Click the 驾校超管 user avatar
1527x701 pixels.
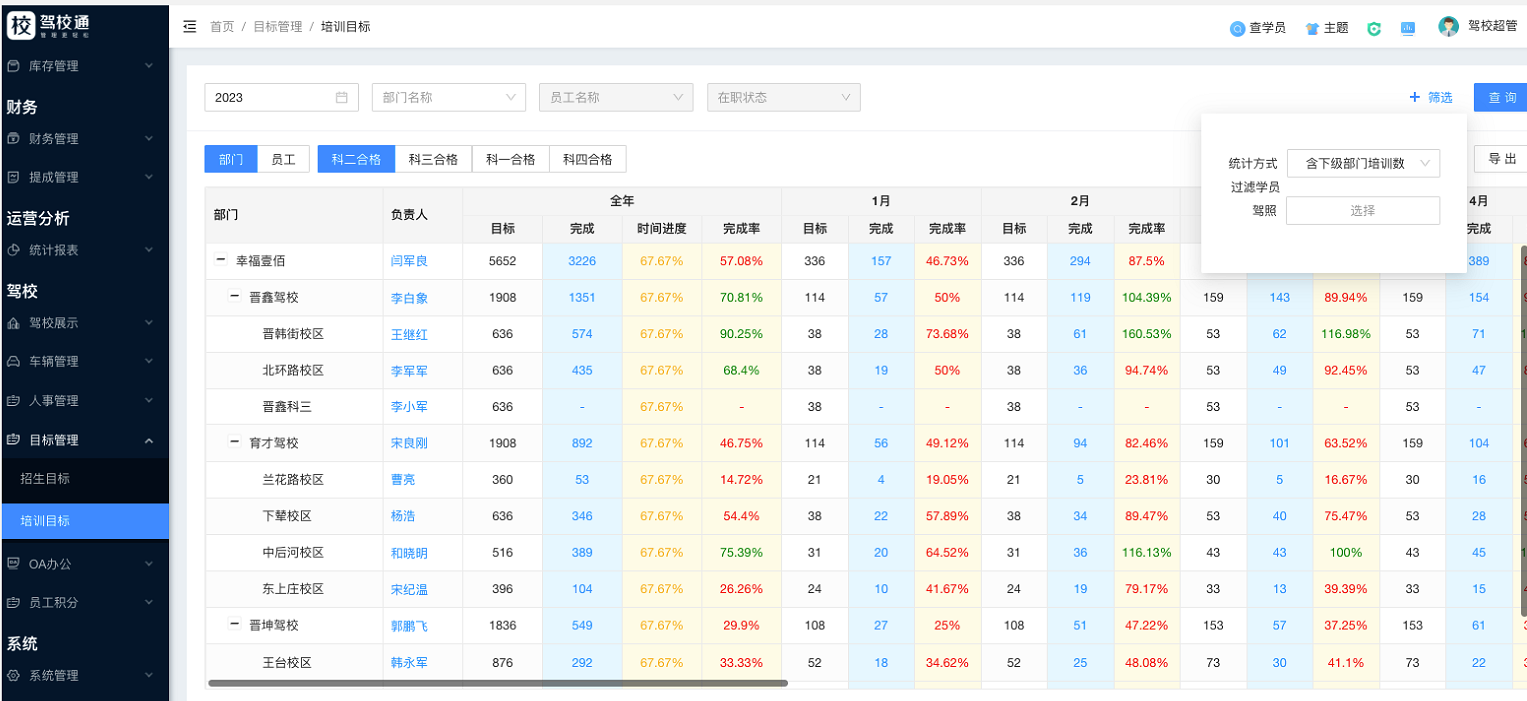coord(1448,27)
